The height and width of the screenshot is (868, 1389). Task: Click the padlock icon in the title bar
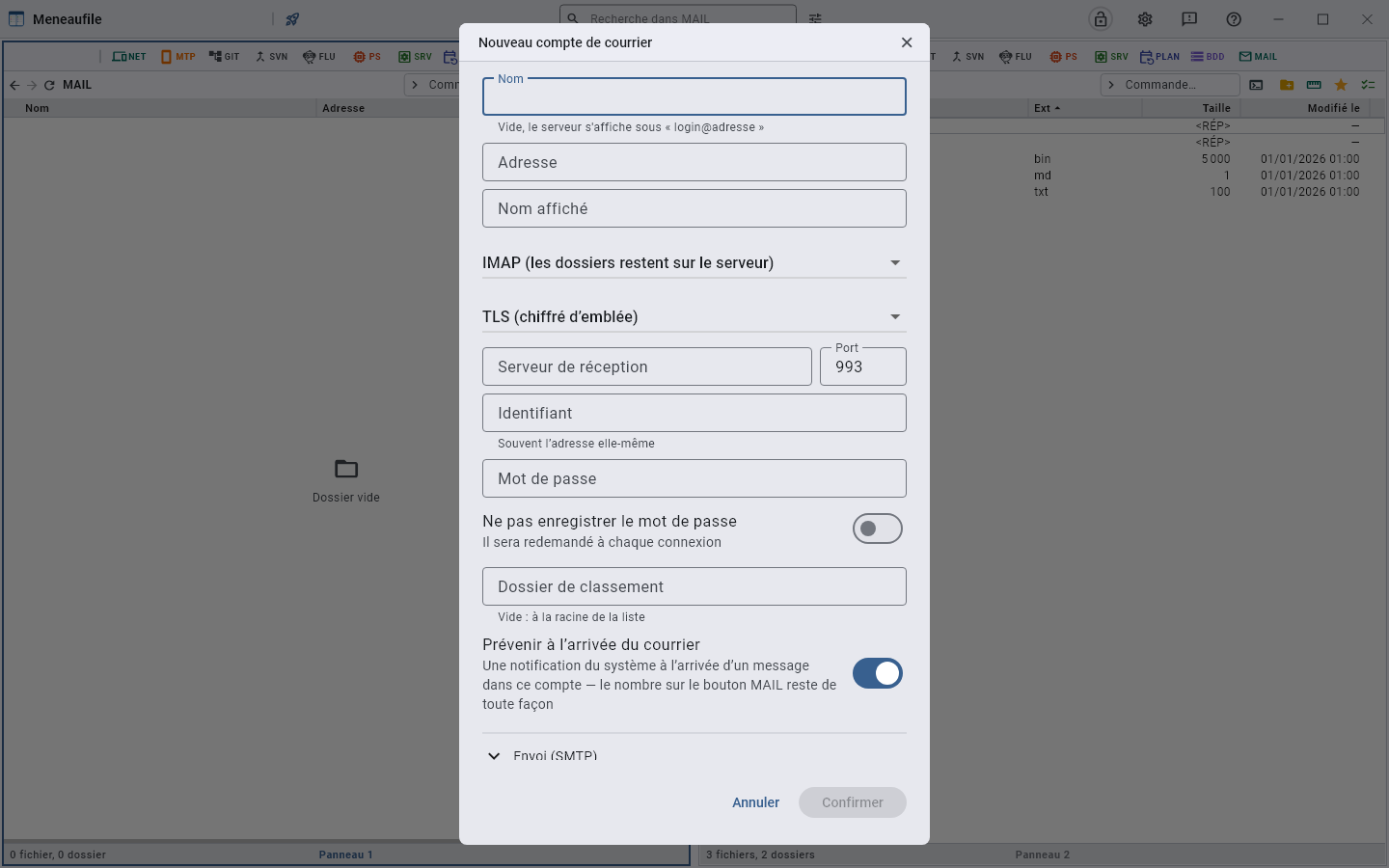coord(1101,19)
